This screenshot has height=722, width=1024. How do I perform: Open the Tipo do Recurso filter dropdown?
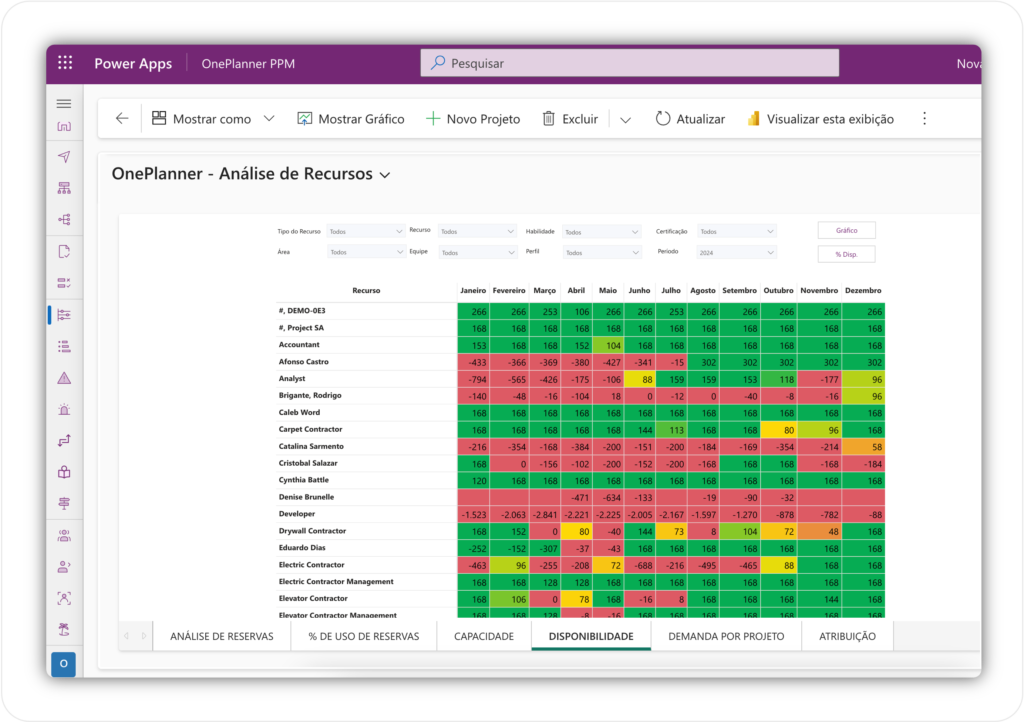pyautogui.click(x=366, y=231)
